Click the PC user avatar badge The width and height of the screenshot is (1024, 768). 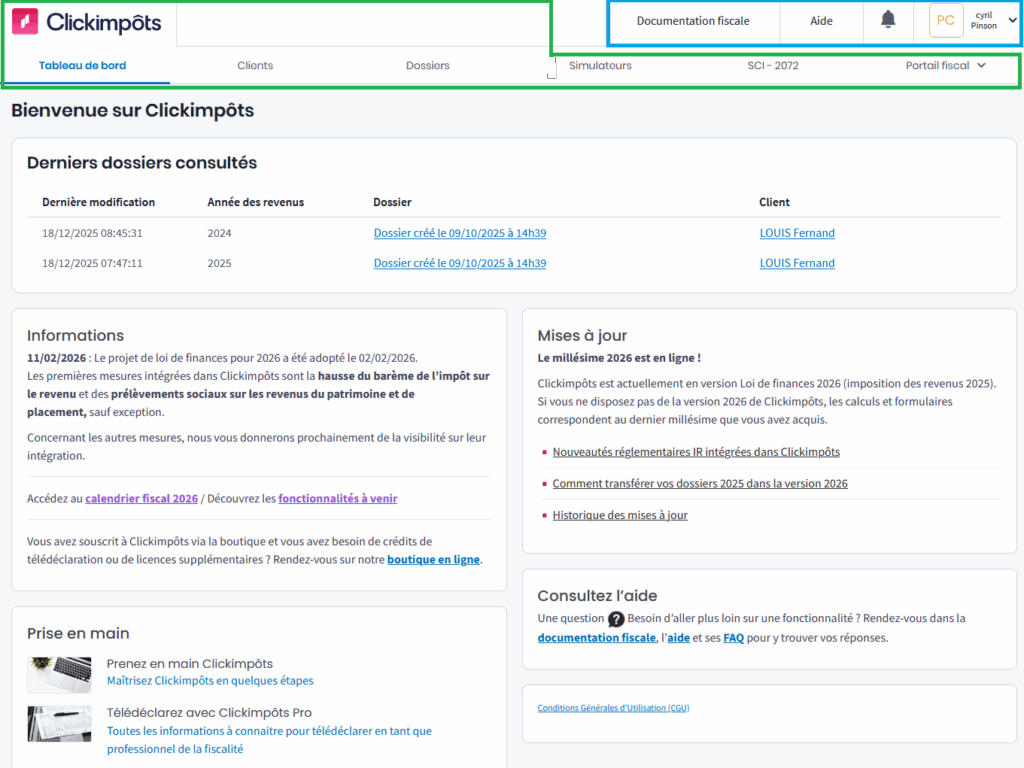point(945,21)
